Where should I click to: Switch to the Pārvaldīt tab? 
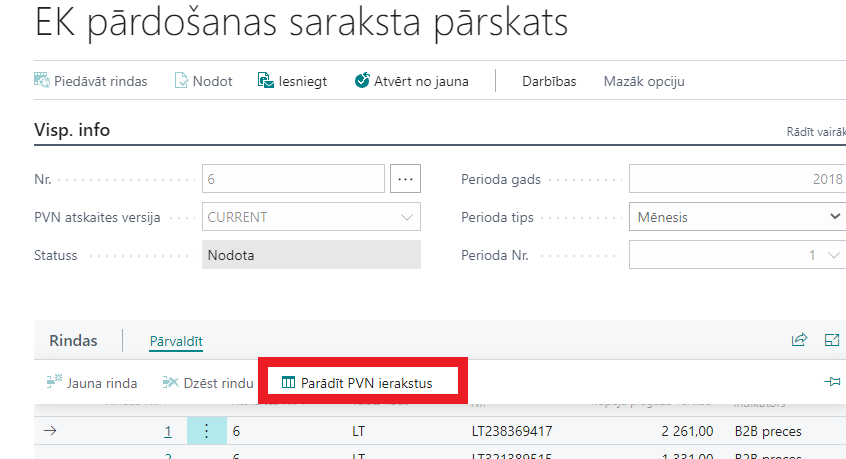(176, 341)
